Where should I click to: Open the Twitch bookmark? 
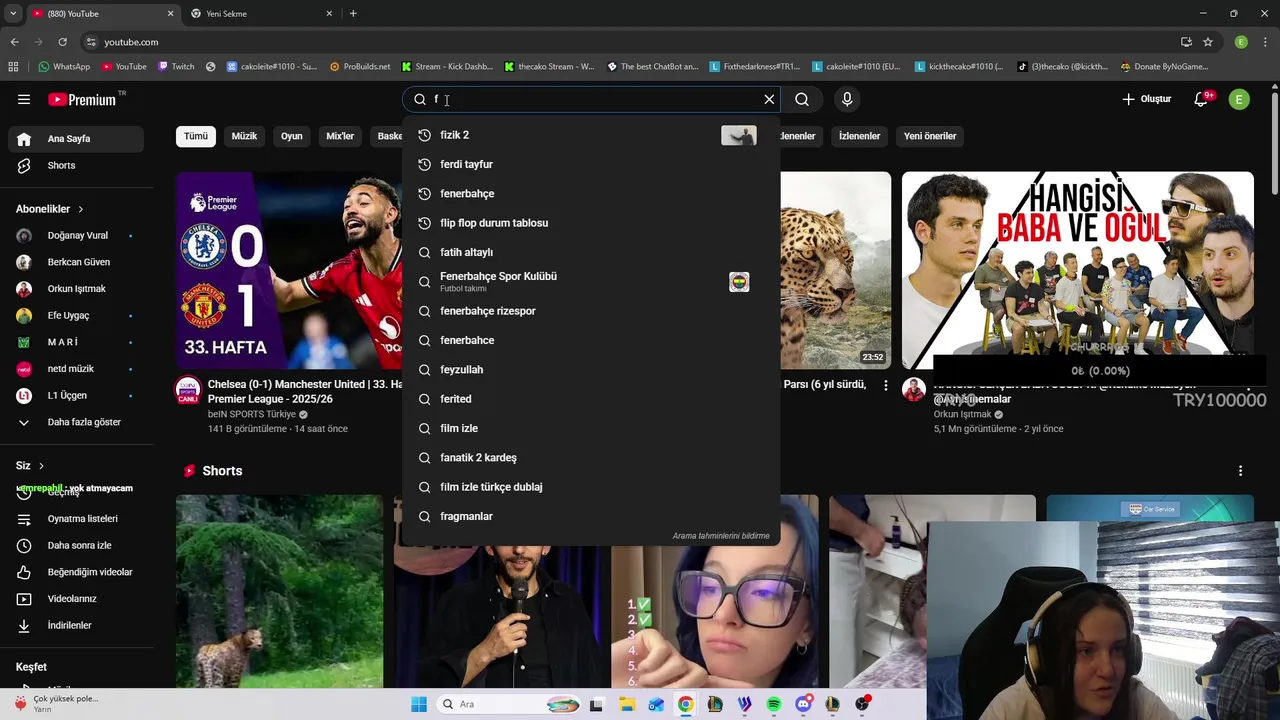176,67
